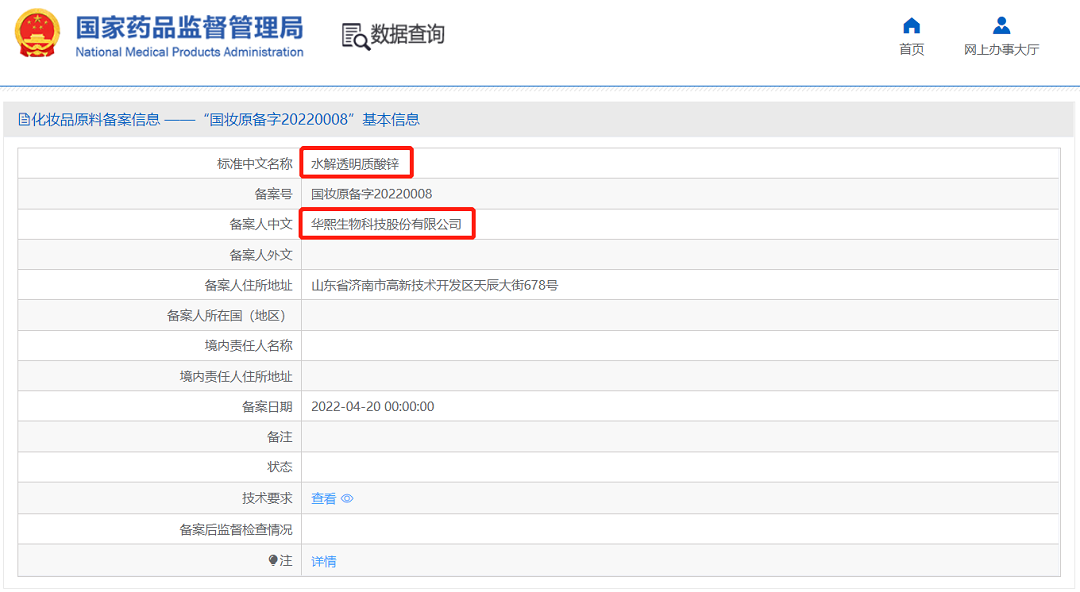This screenshot has width=1080, height=592.
Task: Open the 查看 link for 技术要求
Action: click(x=324, y=499)
